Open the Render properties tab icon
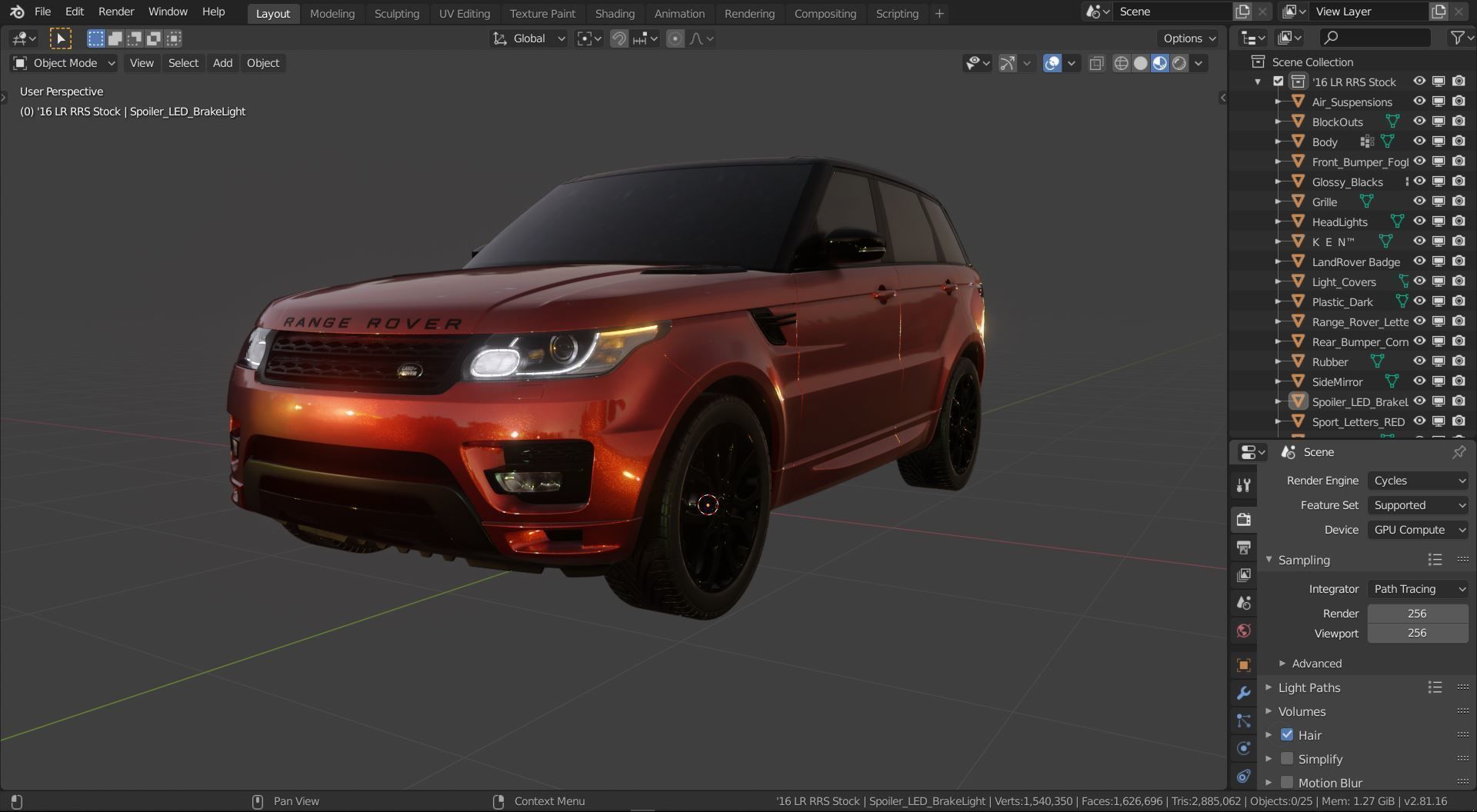The height and width of the screenshot is (812, 1477). (1243, 520)
